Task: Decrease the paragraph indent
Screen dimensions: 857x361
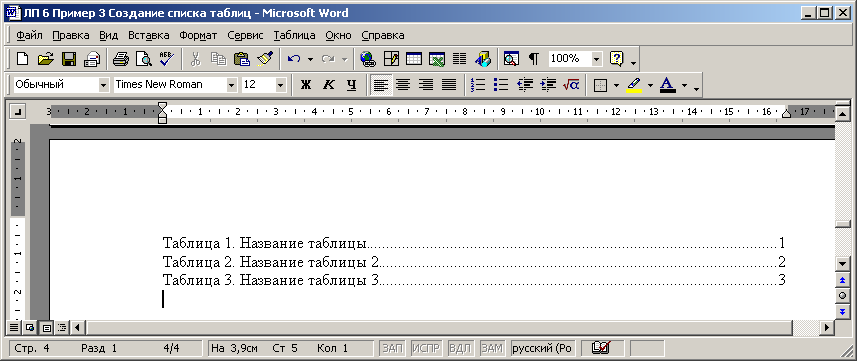Action: tap(525, 85)
